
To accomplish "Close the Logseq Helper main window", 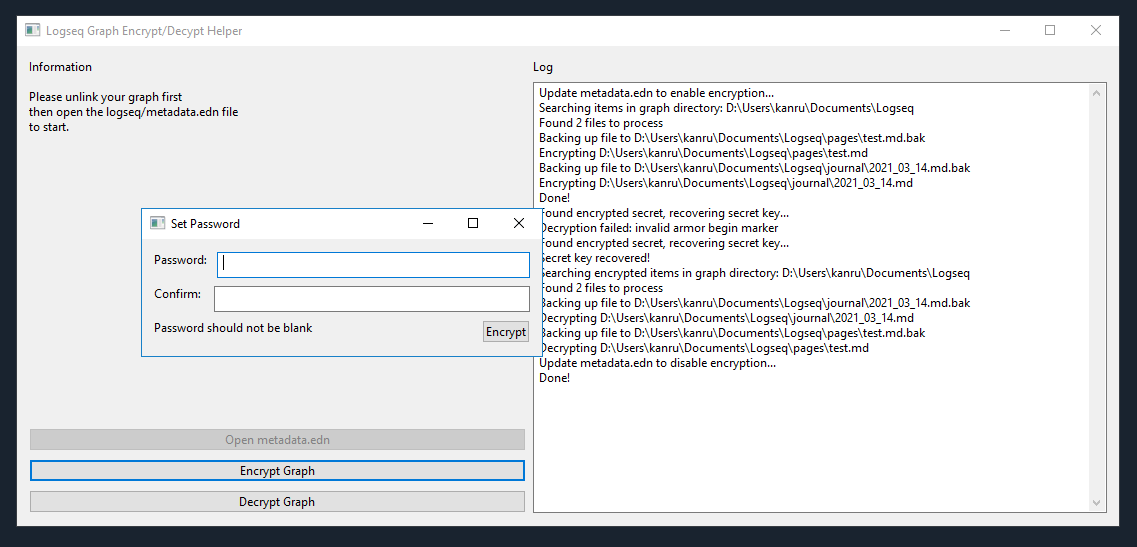I will tap(1096, 30).
